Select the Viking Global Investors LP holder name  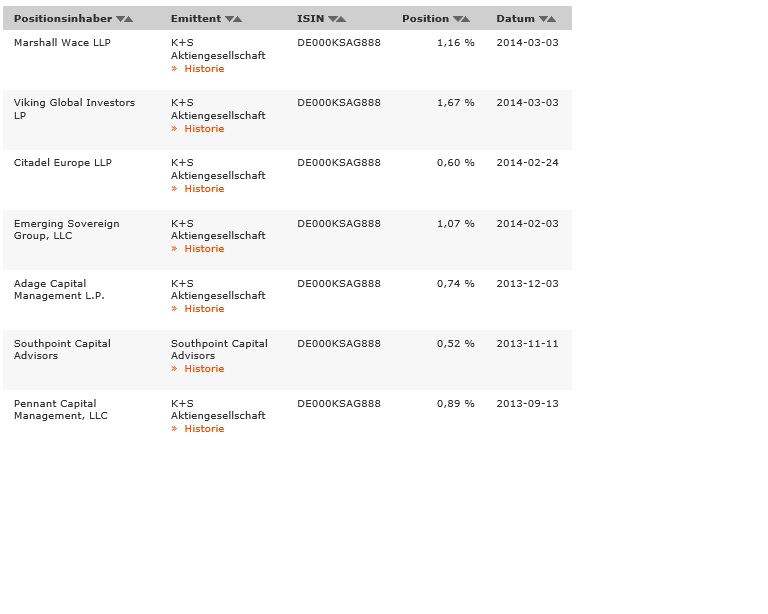pos(74,109)
